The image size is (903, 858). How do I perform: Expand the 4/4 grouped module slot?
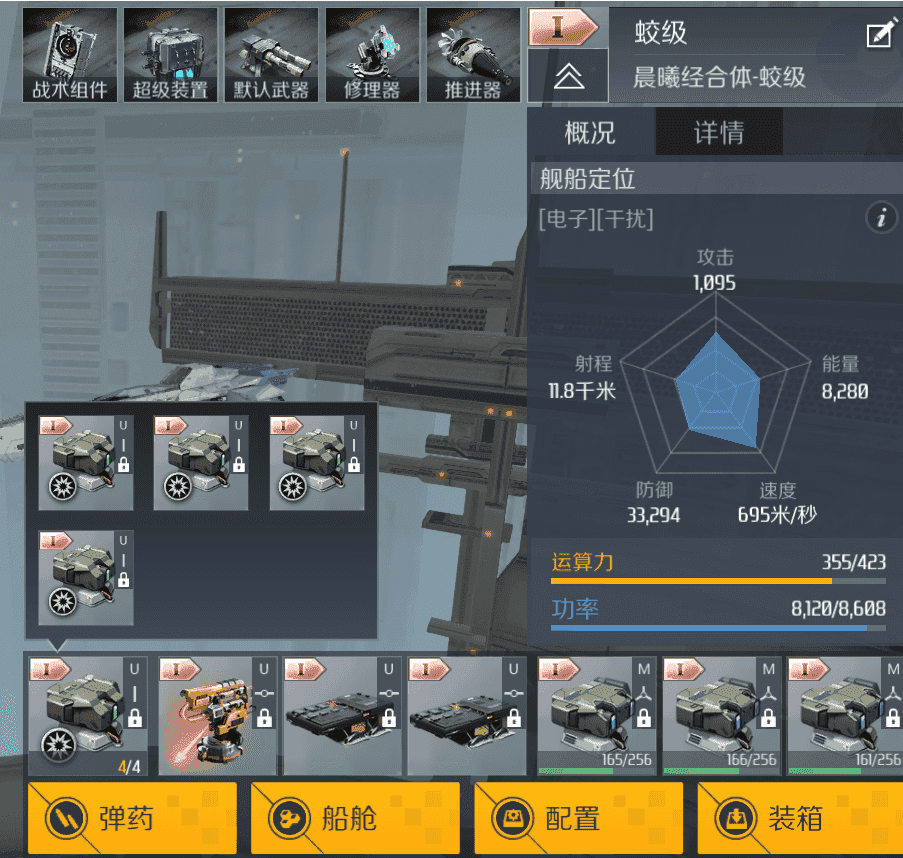pos(88,716)
